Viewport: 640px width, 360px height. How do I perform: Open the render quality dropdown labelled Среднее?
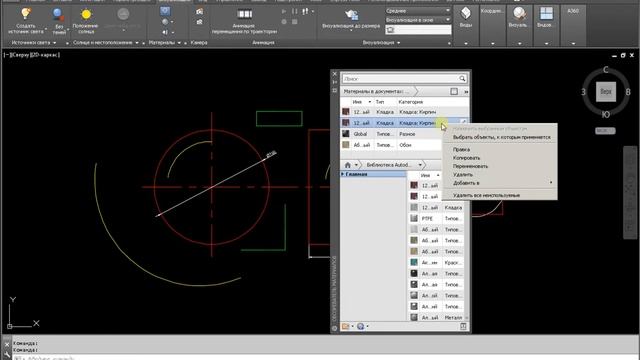pos(418,11)
